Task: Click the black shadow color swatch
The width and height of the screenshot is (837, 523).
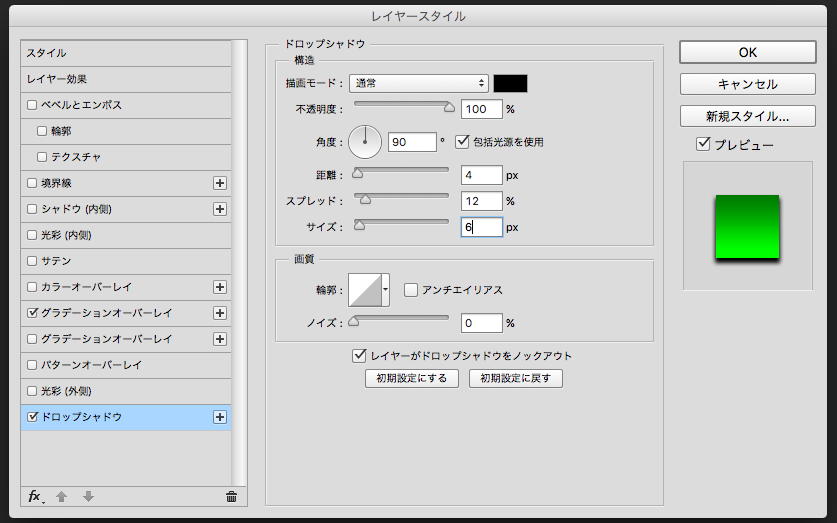Action: coord(510,83)
